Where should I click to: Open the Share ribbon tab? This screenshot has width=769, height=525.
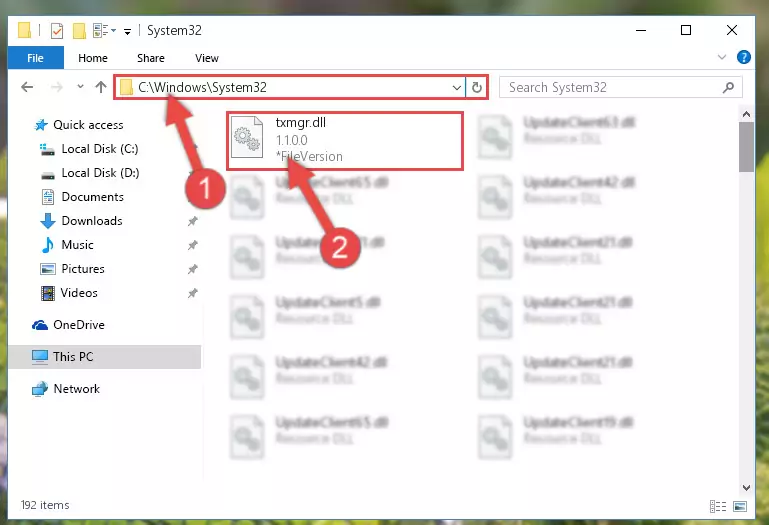click(x=151, y=58)
